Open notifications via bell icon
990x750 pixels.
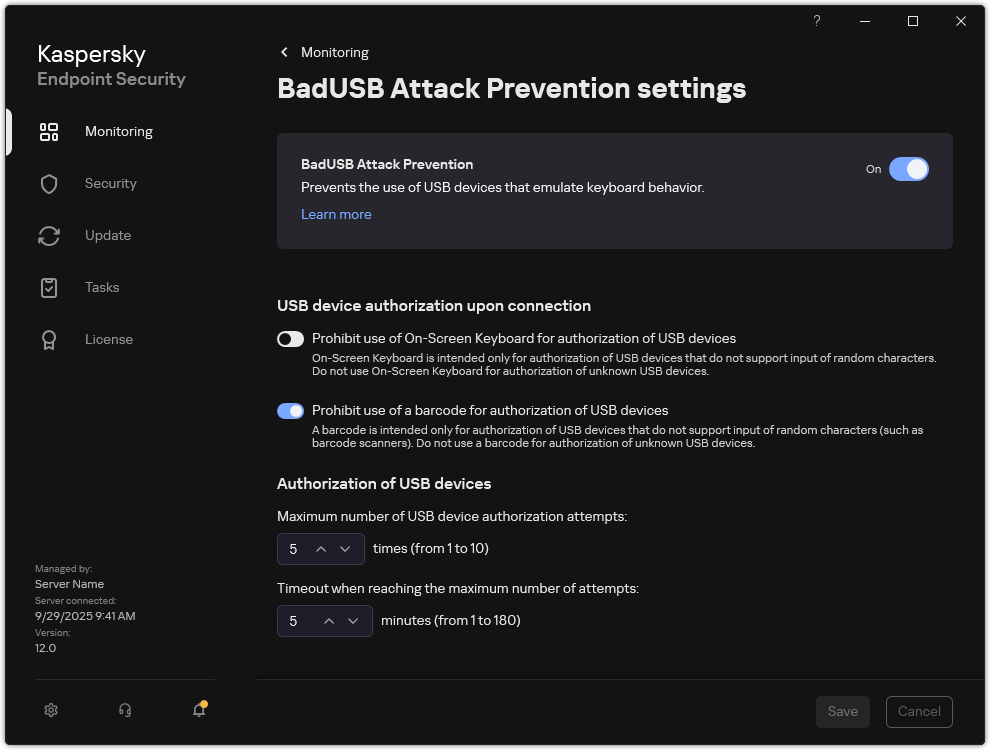tap(199, 710)
